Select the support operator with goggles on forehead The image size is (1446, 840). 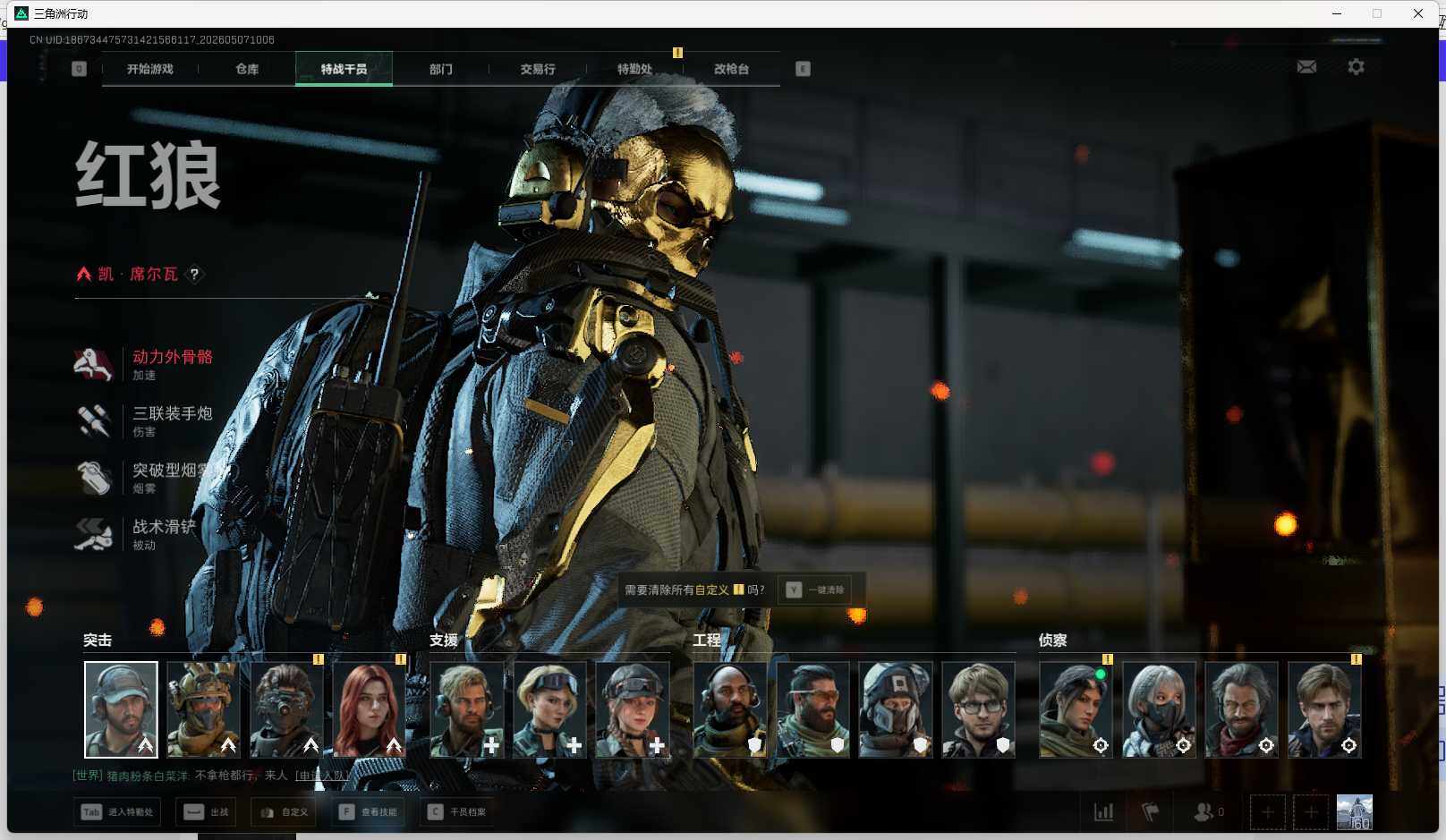549,709
